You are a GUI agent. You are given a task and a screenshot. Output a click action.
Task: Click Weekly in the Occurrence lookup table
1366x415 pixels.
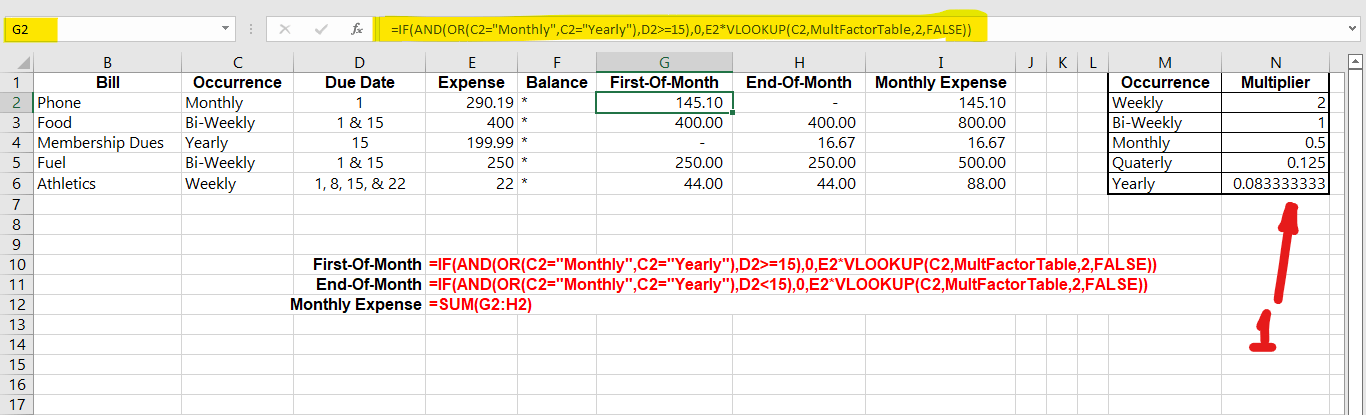(1165, 102)
